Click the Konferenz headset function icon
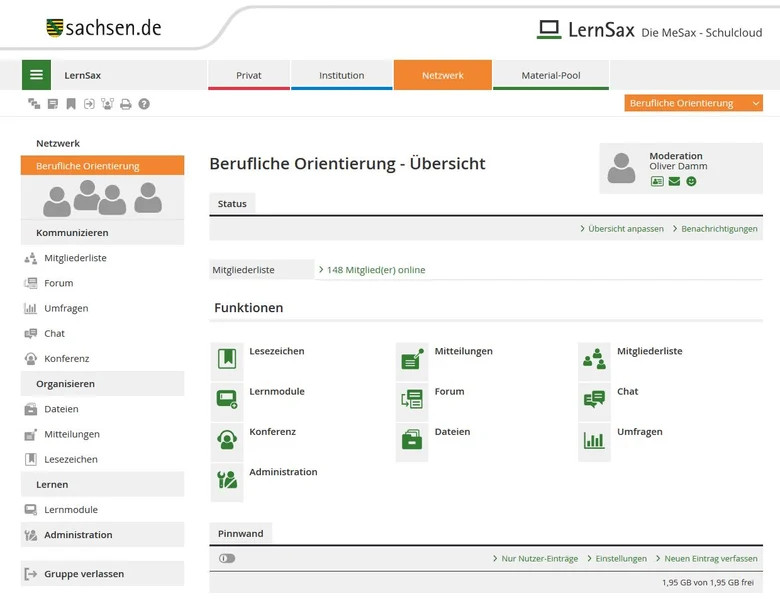 227,439
